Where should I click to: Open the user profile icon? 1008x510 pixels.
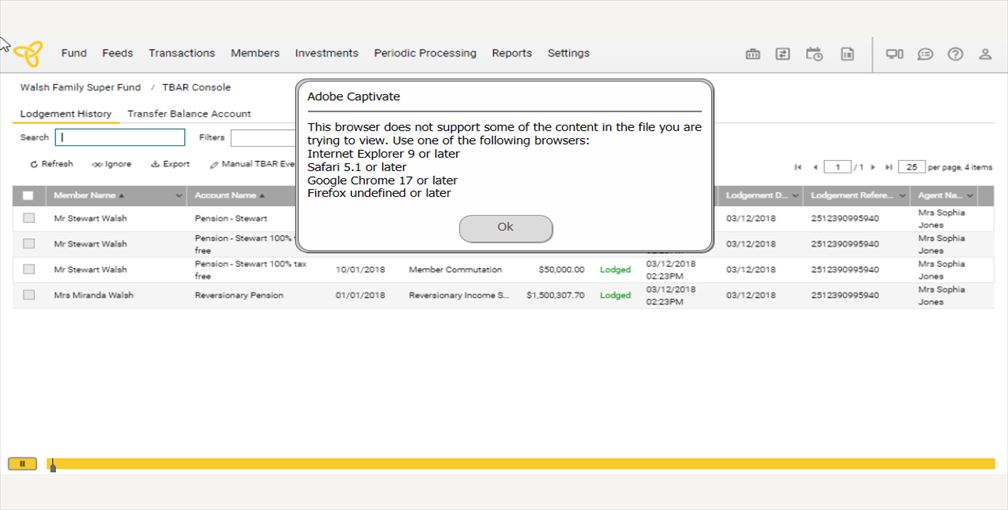coord(985,54)
